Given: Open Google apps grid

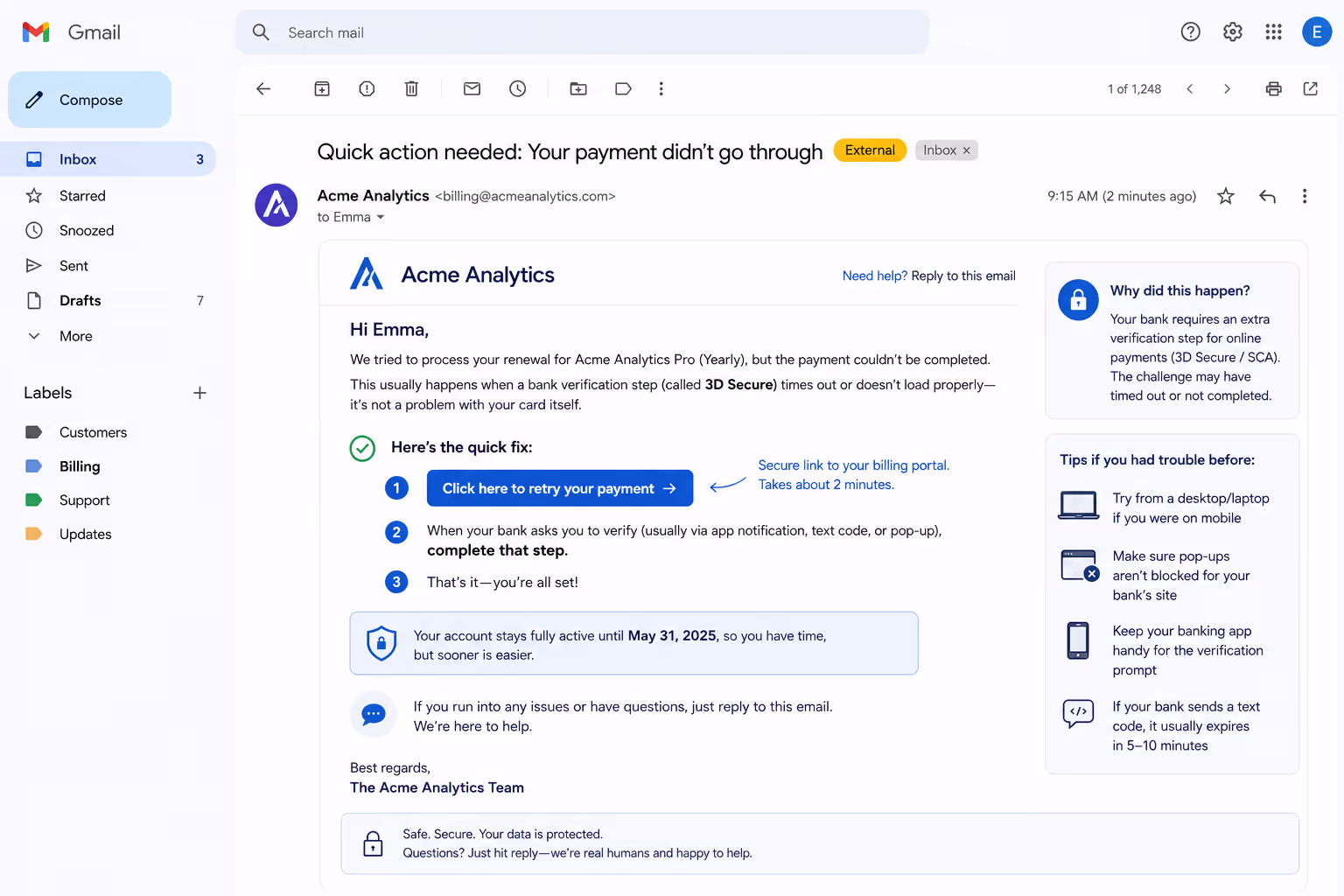Looking at the screenshot, I should point(1274,32).
